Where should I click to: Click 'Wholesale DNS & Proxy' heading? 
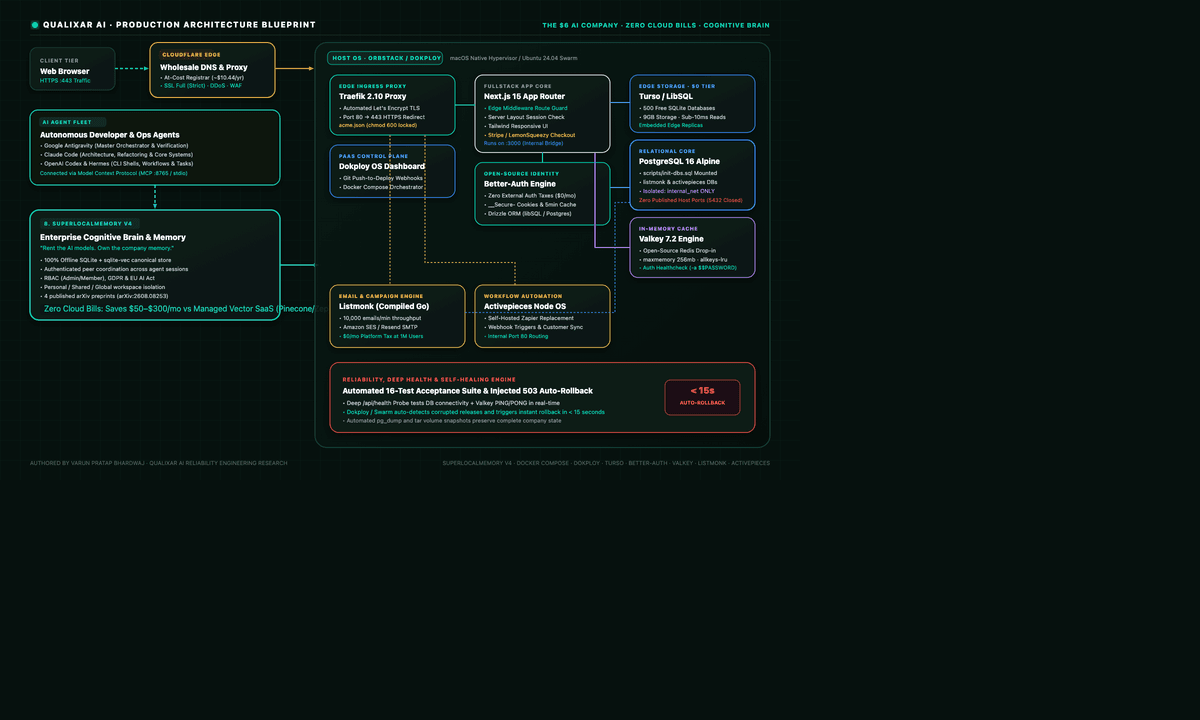[x=204, y=67]
